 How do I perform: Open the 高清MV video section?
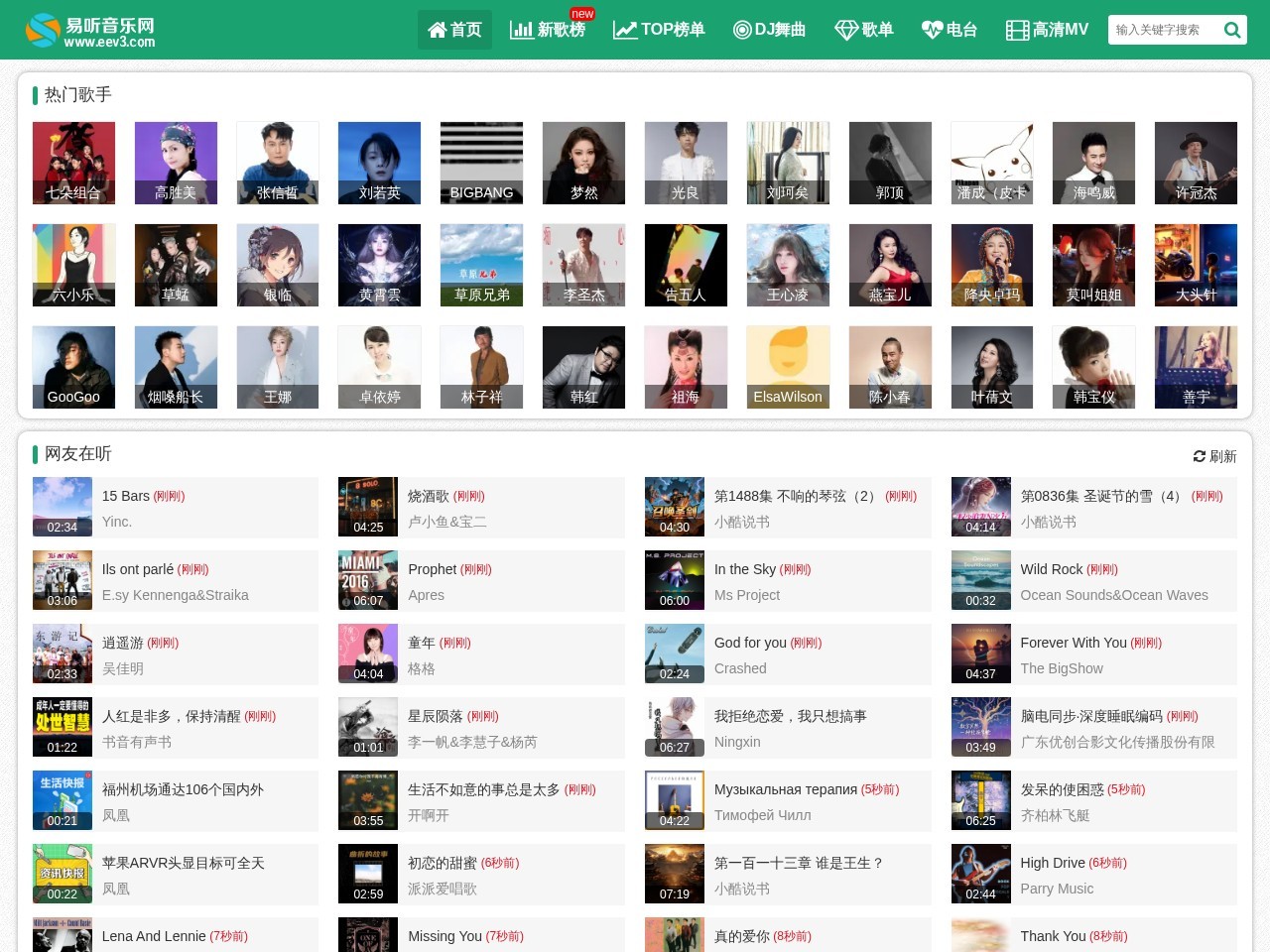(x=1047, y=30)
